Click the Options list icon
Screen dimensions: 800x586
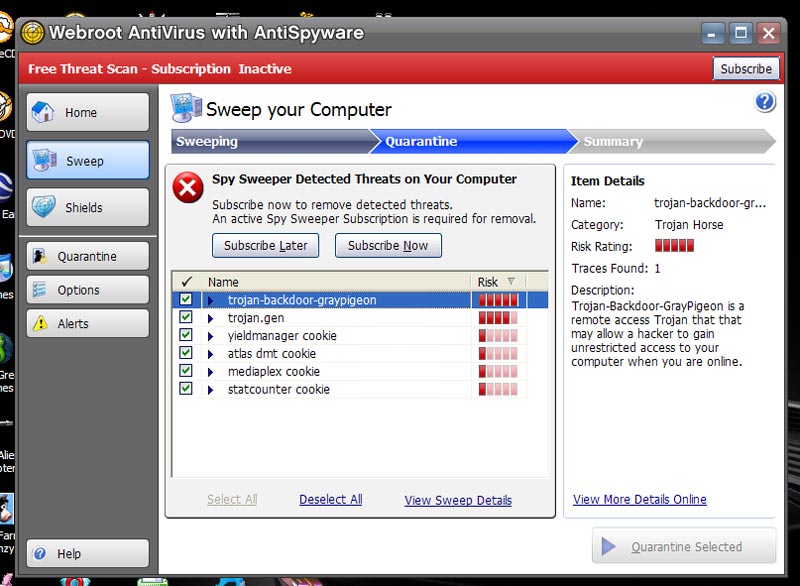click(x=39, y=290)
